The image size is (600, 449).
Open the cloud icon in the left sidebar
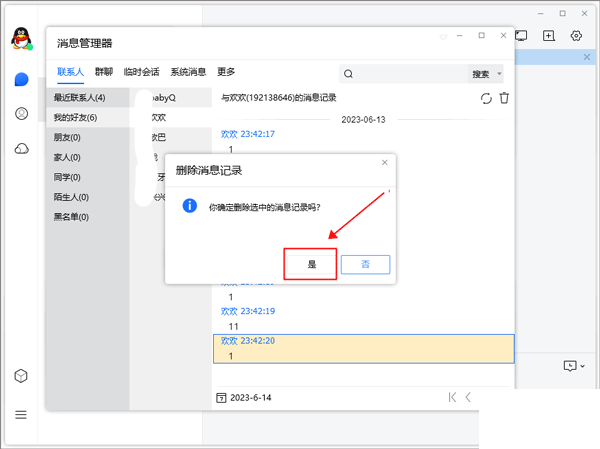[21, 149]
